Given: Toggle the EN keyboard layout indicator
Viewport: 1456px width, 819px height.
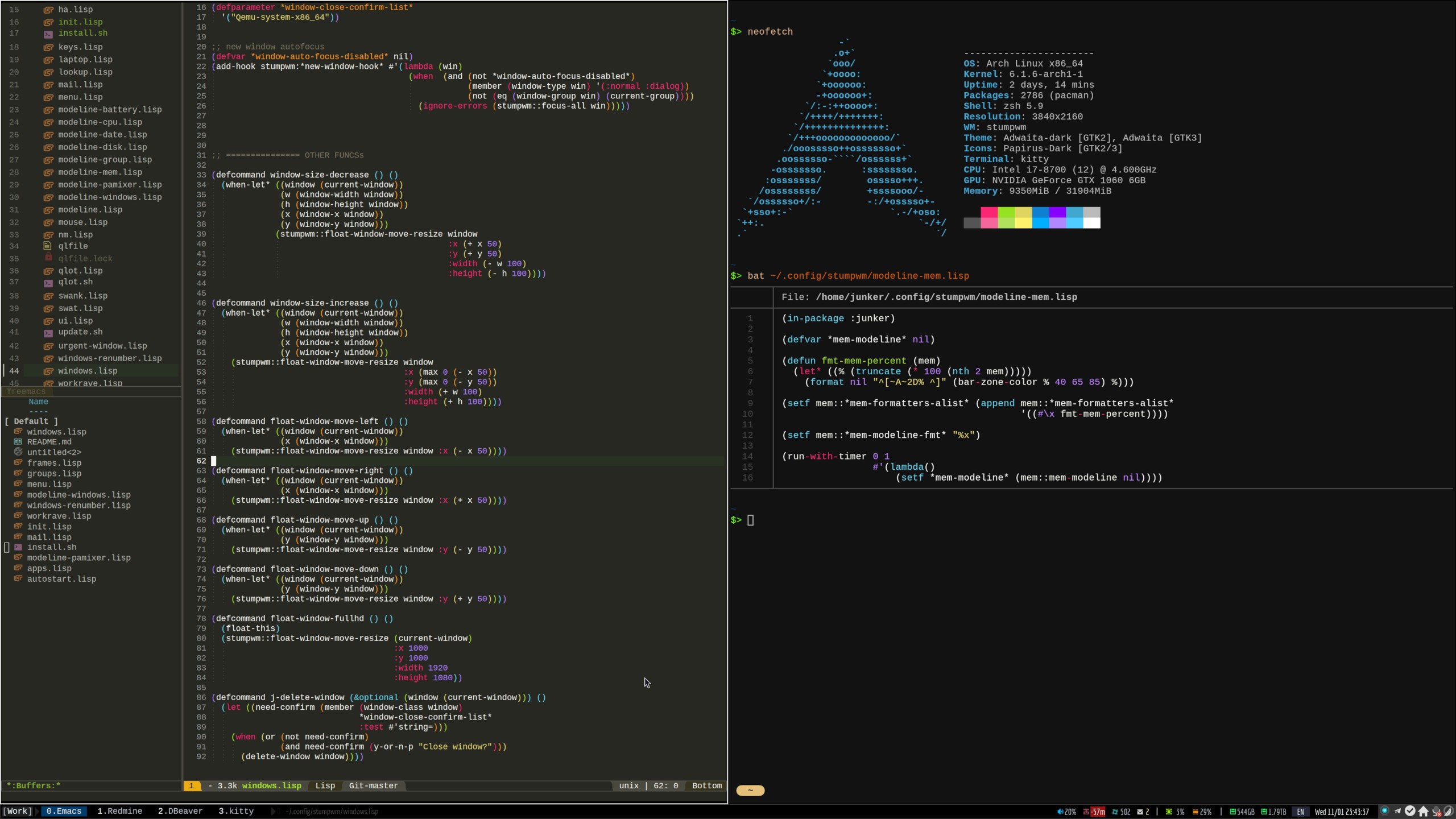Looking at the screenshot, I should (1300, 812).
